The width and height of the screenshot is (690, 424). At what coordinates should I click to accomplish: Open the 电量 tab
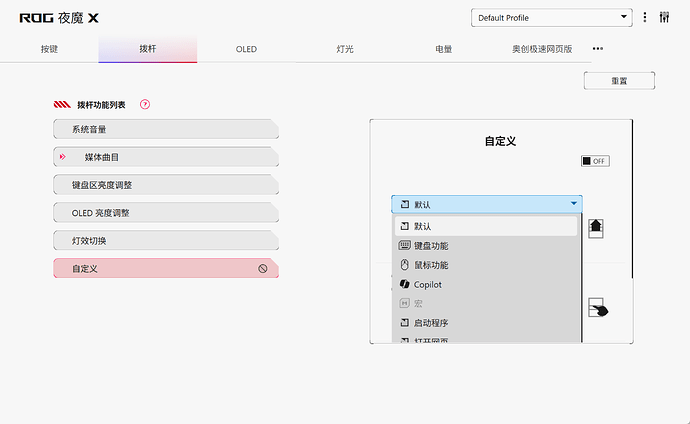(x=443, y=48)
